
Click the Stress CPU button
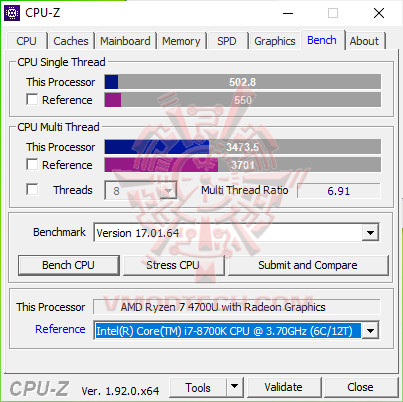(x=173, y=265)
